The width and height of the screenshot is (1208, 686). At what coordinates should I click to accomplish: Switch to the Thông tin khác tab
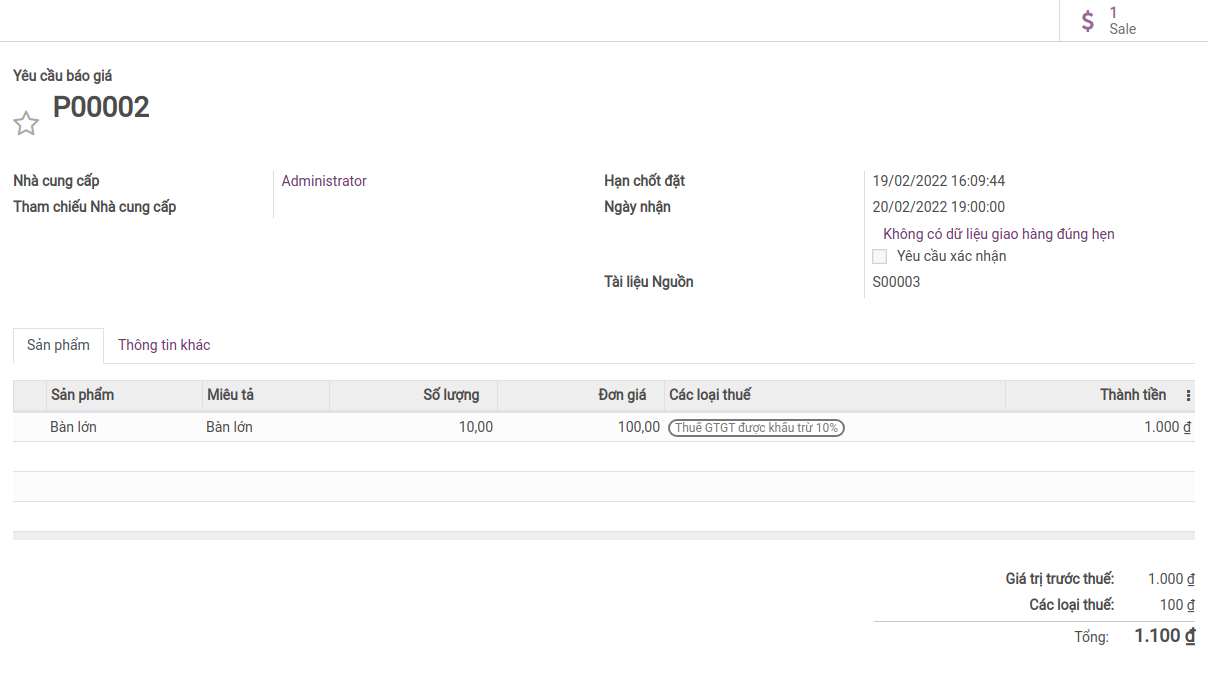coord(164,345)
